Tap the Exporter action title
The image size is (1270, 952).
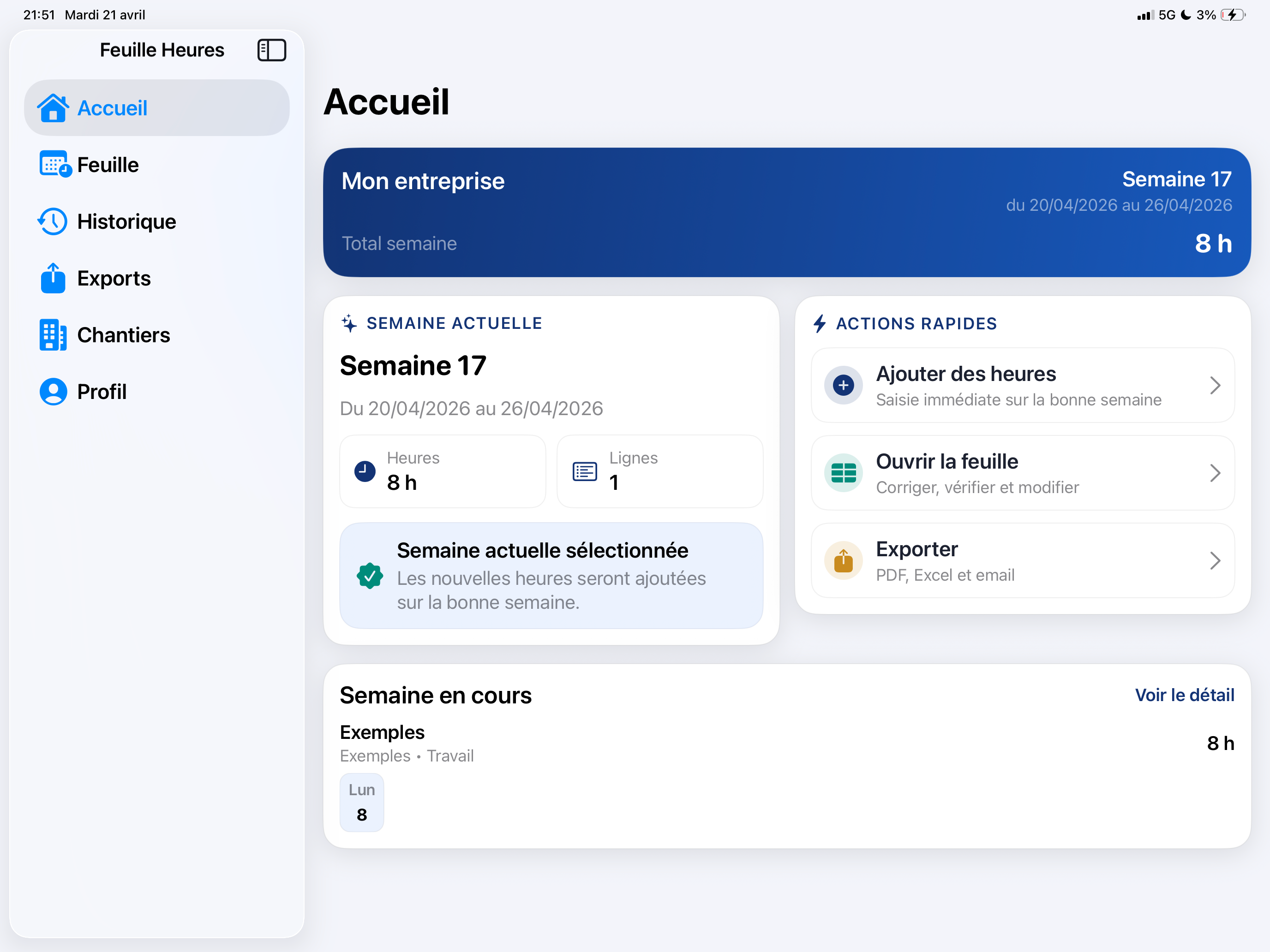(917, 549)
